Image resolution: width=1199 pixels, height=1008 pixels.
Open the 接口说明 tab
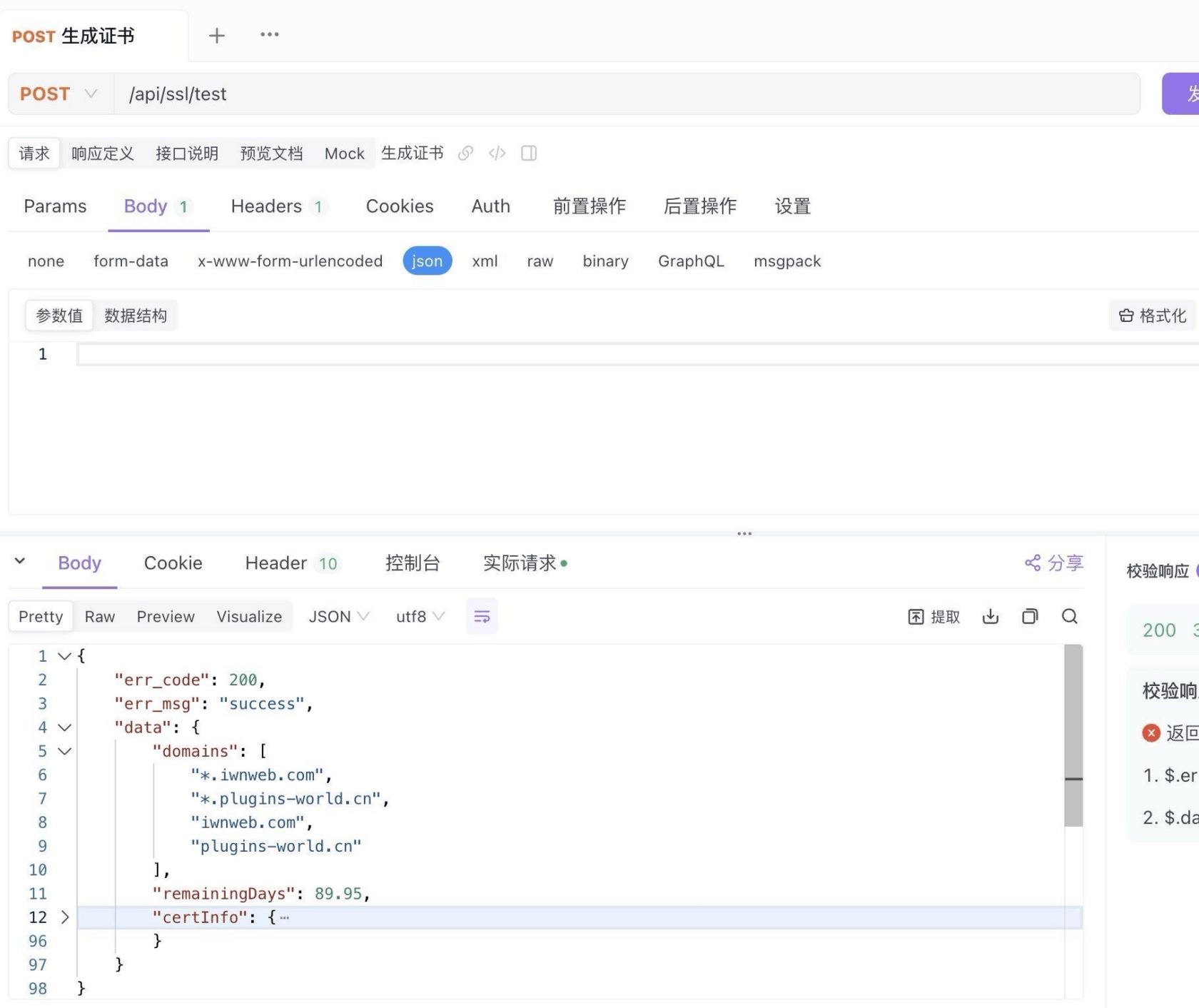tap(187, 153)
